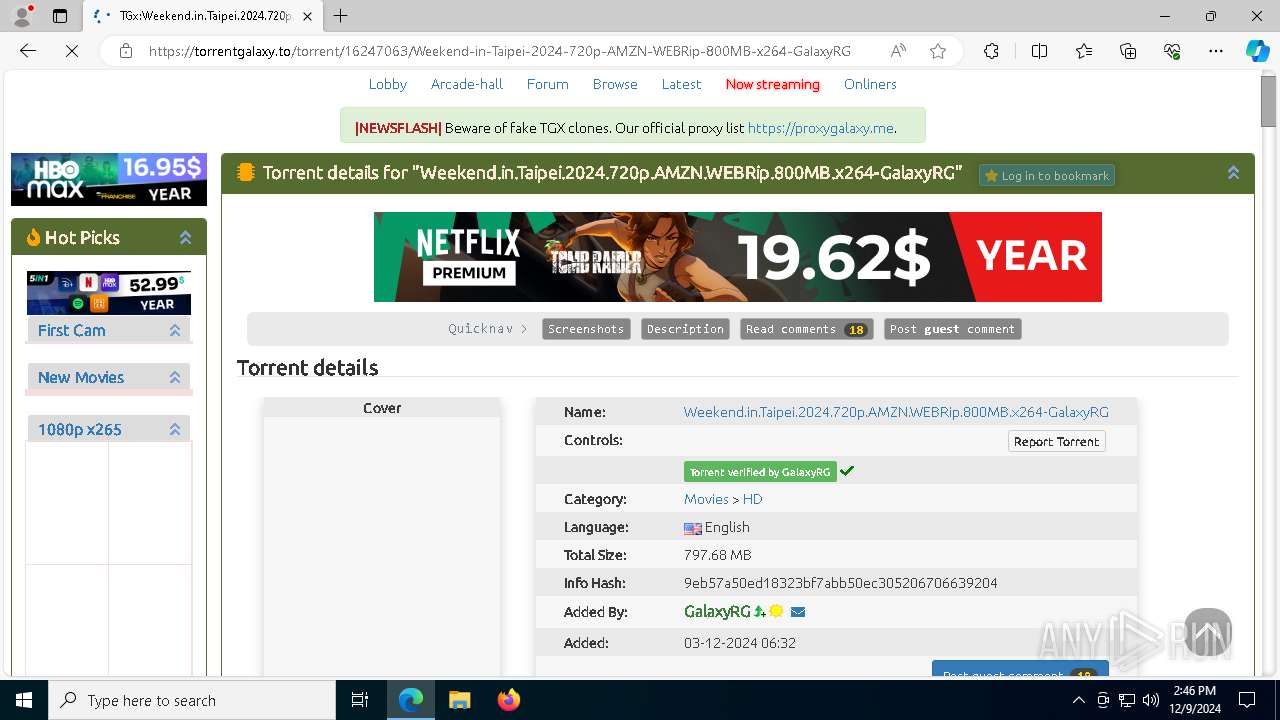1280x720 pixels.
Task: Open Collections panel
Action: (1128, 51)
